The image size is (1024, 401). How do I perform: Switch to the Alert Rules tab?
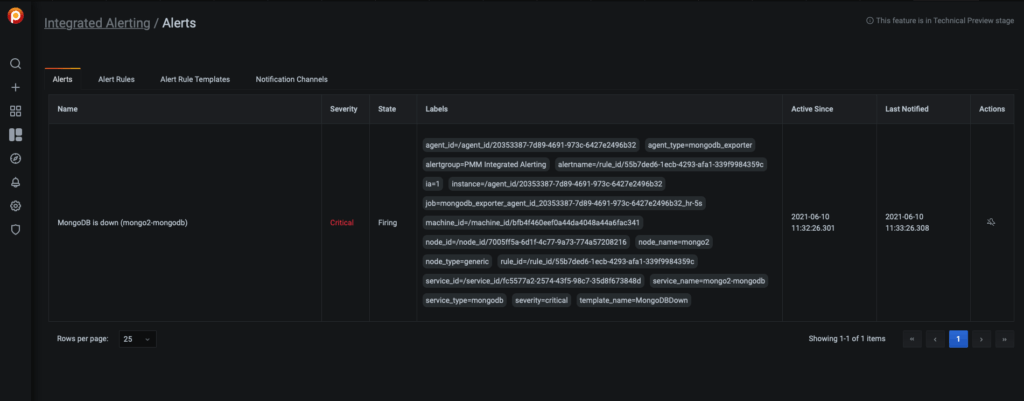[116, 79]
